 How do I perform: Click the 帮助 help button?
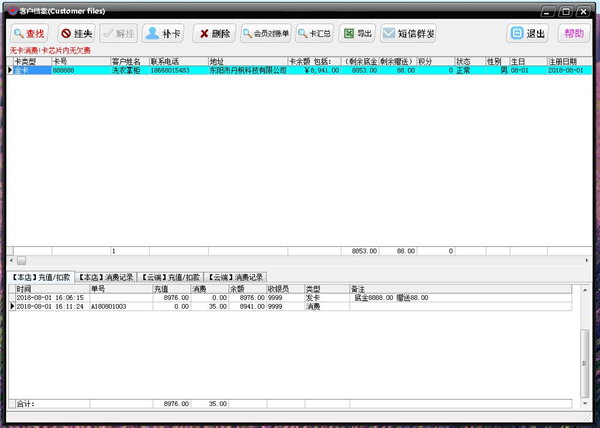(573, 33)
